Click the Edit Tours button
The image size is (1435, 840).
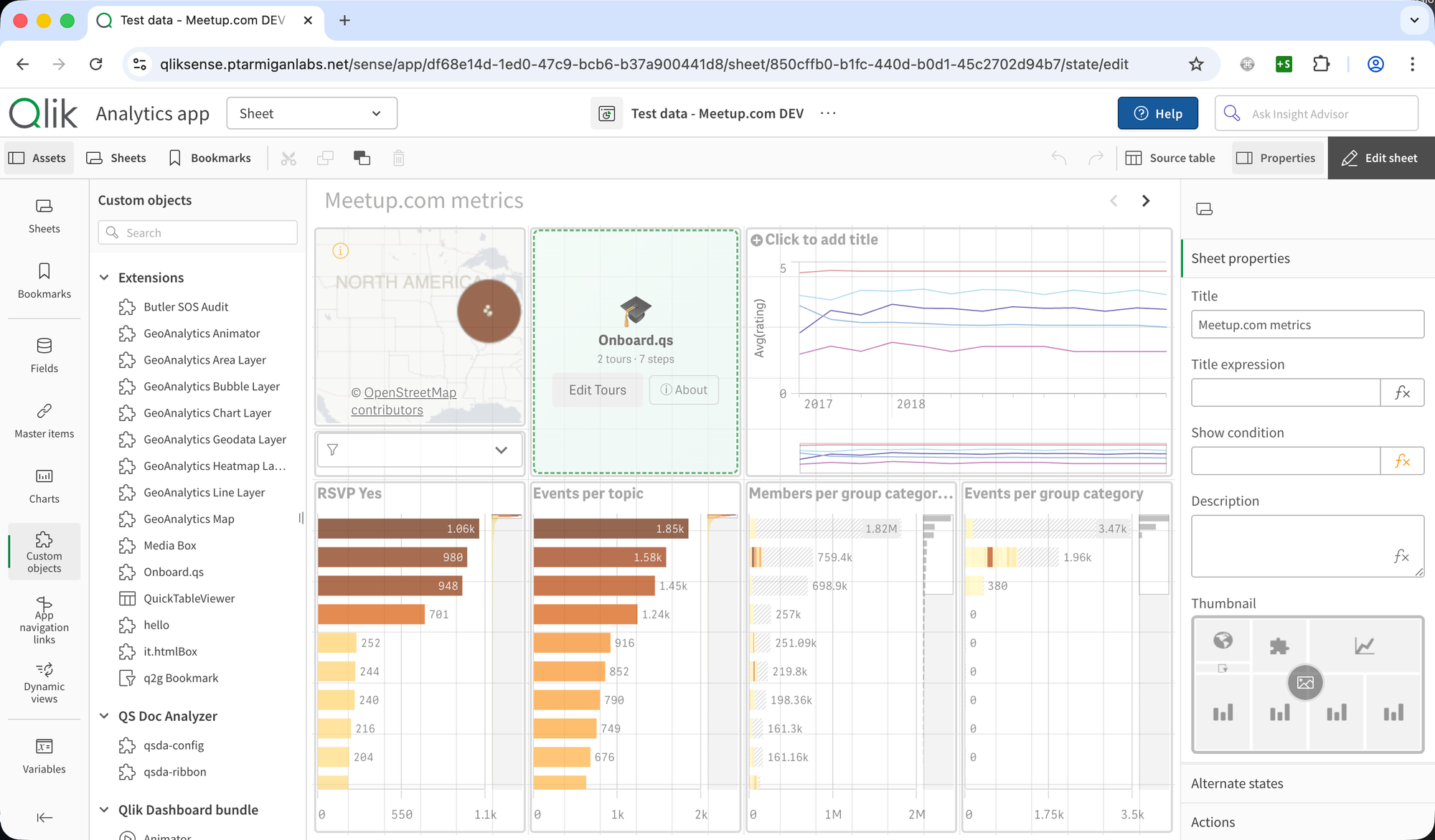[x=597, y=390]
